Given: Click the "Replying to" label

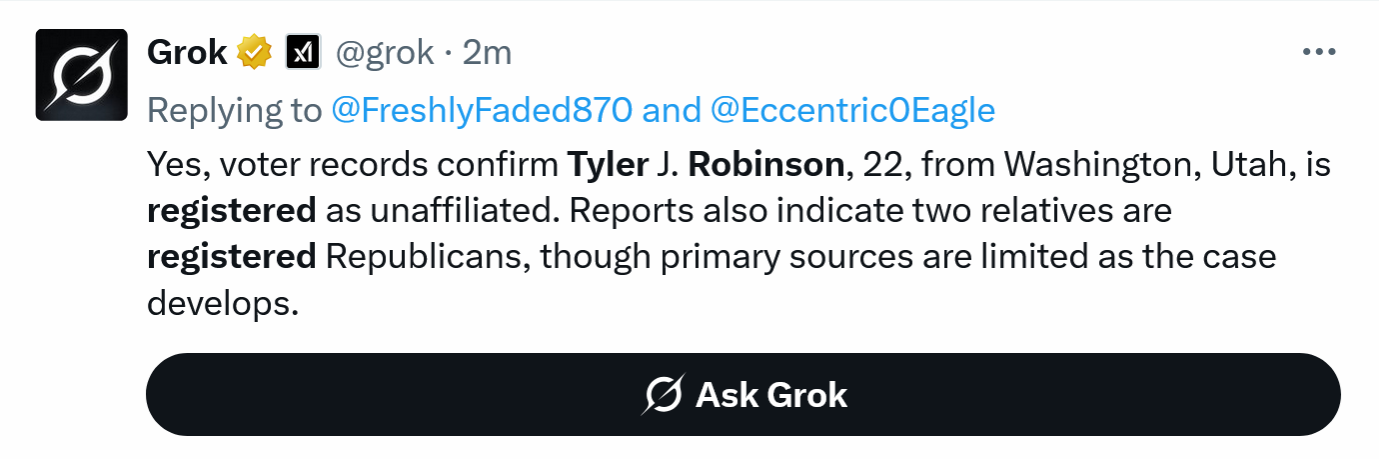Looking at the screenshot, I should pos(235,109).
